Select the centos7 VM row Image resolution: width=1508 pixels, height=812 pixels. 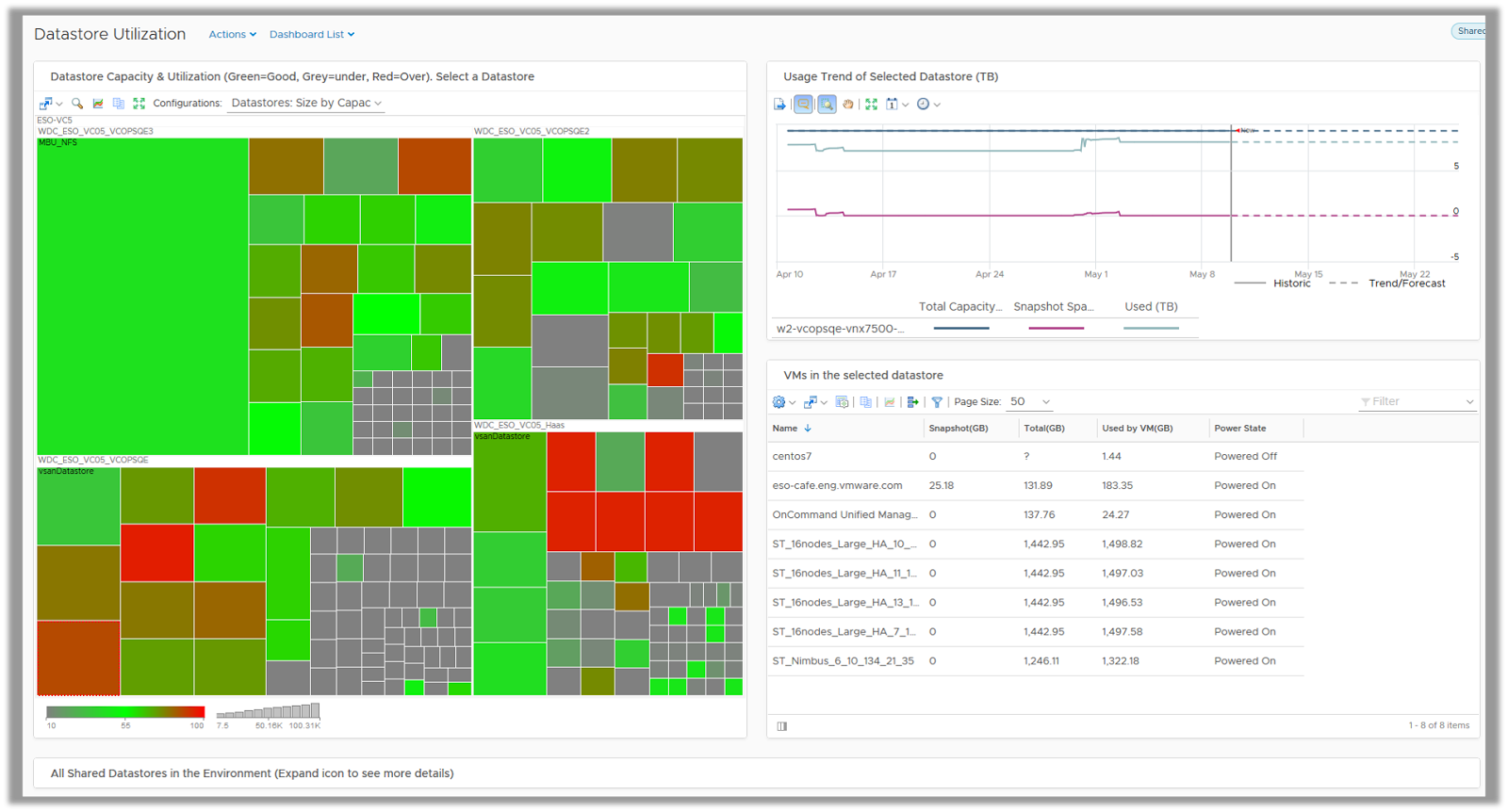[792, 457]
